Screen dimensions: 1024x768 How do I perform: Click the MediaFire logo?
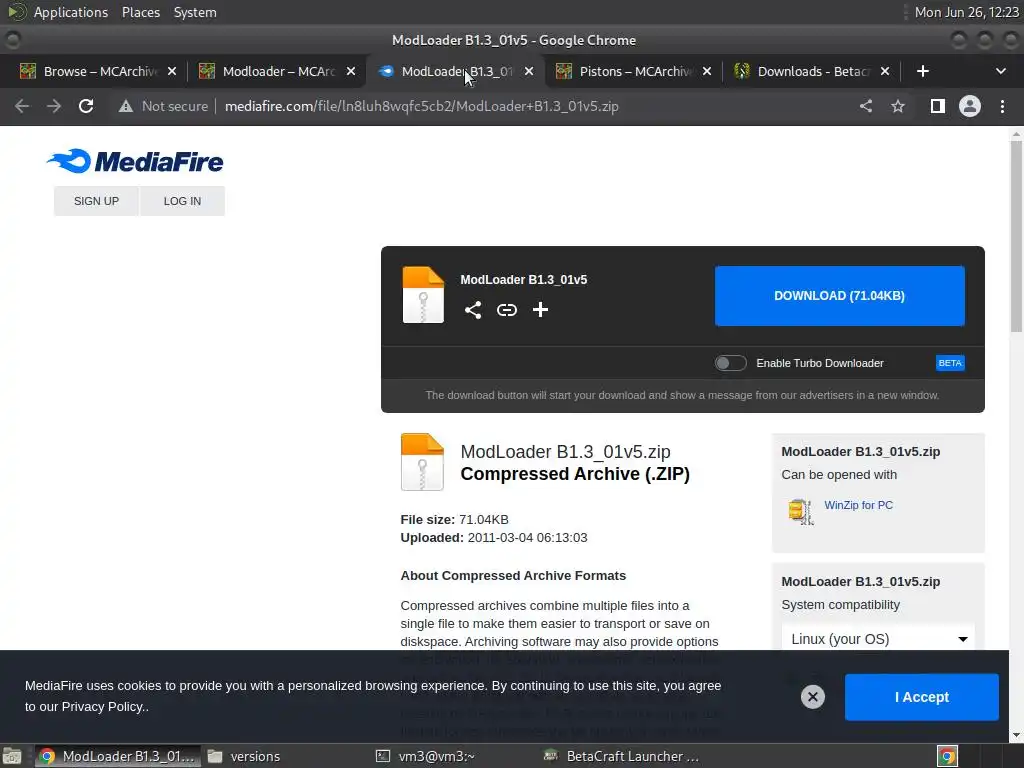point(135,161)
